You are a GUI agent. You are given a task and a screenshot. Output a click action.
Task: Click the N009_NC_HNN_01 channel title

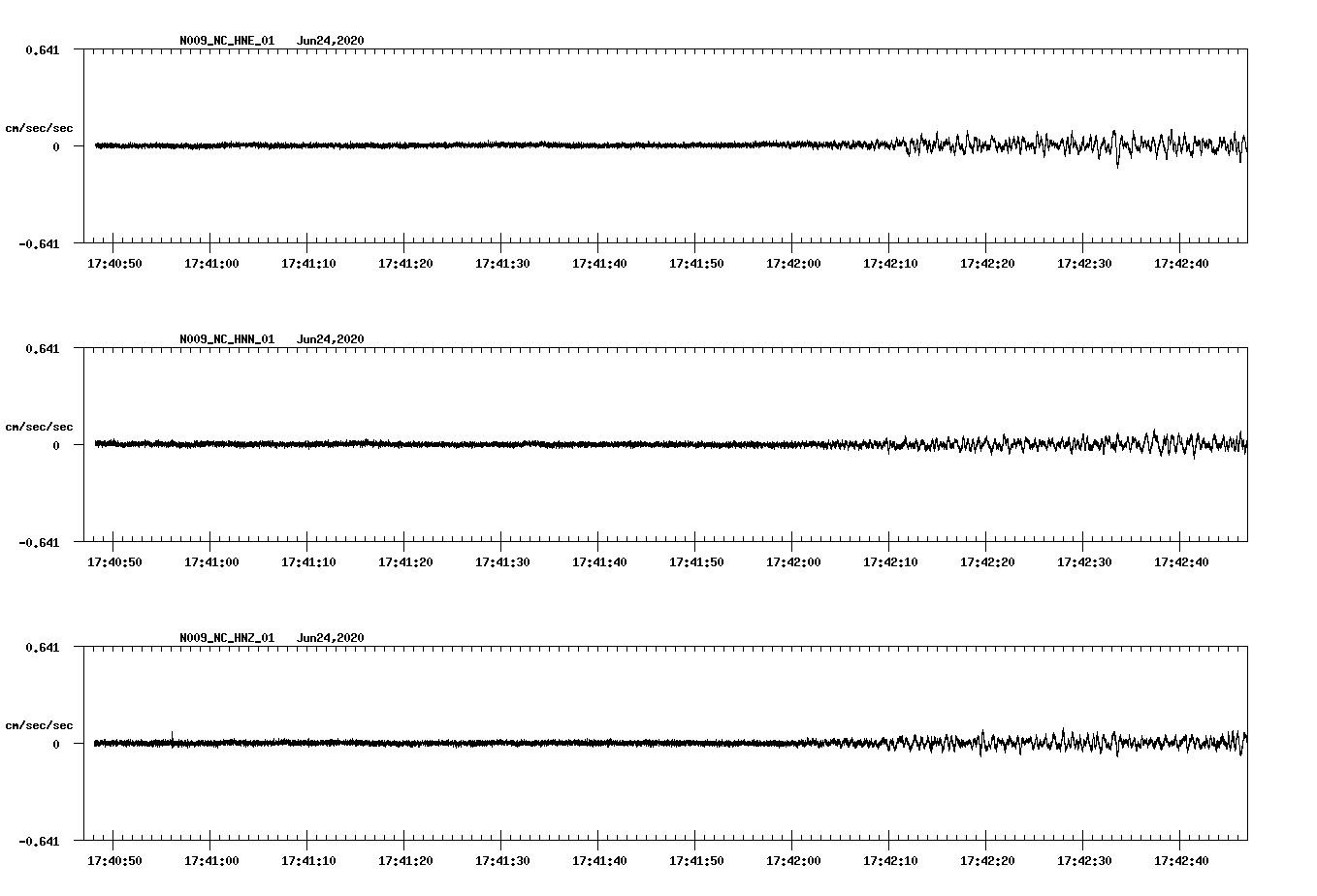point(227,339)
